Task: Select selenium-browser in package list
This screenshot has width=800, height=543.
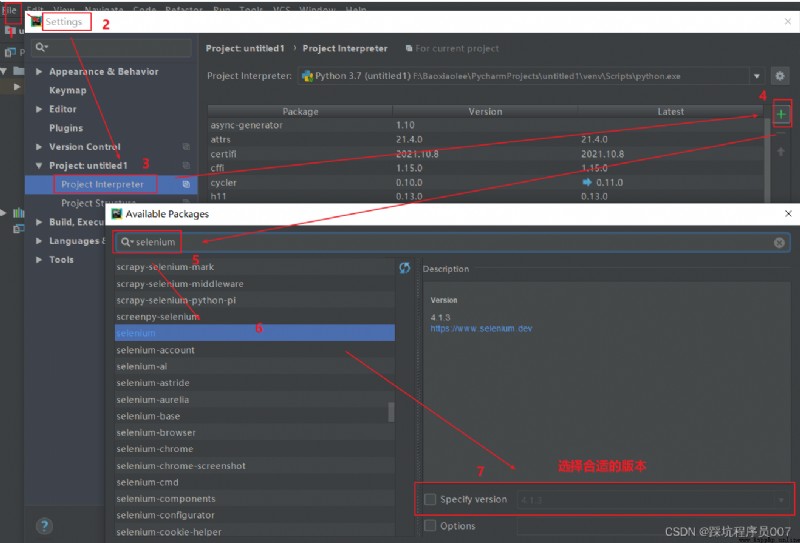Action: tap(255, 432)
